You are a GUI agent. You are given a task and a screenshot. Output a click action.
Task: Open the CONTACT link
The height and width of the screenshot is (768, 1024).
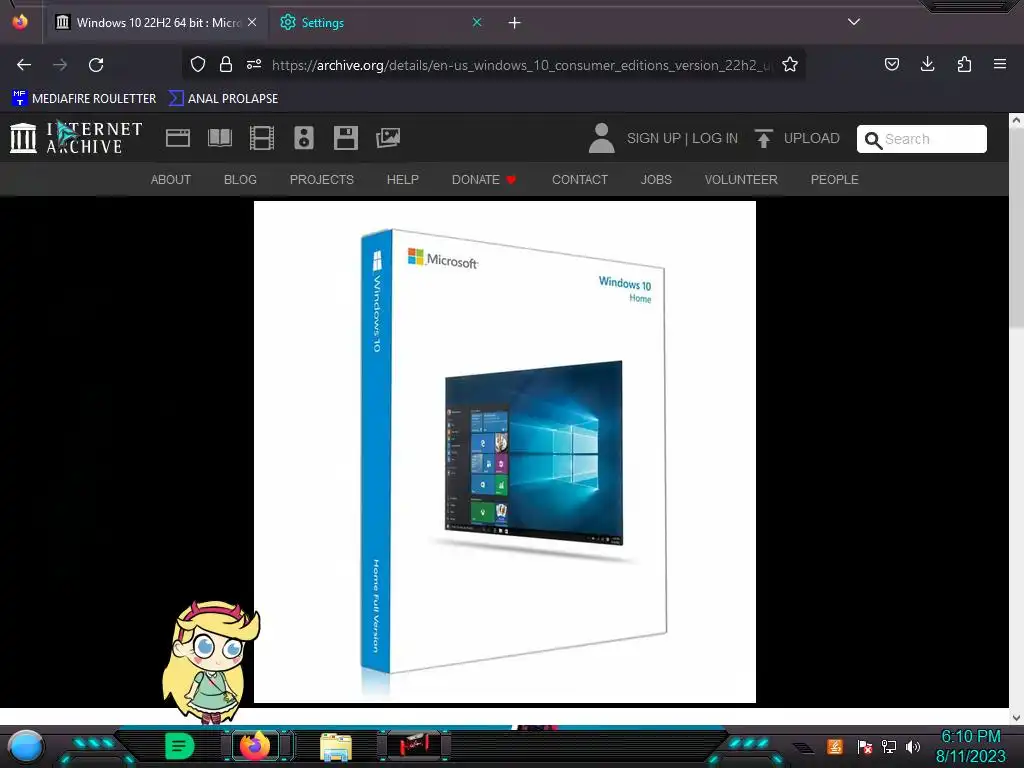pyautogui.click(x=580, y=180)
